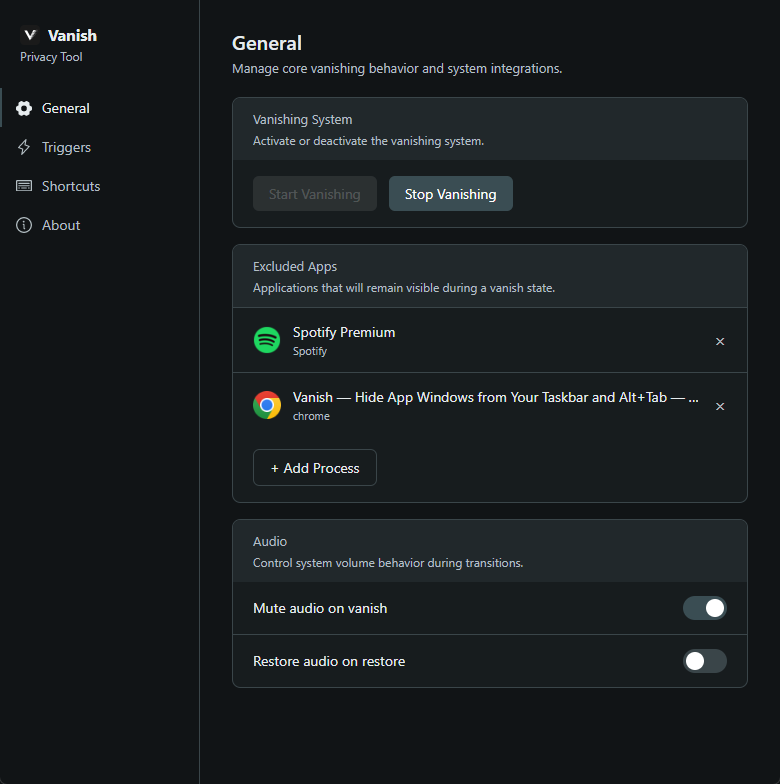Click the Vanish app name in the sidebar
Viewport: 780px width, 784px height.
pyautogui.click(x=72, y=36)
